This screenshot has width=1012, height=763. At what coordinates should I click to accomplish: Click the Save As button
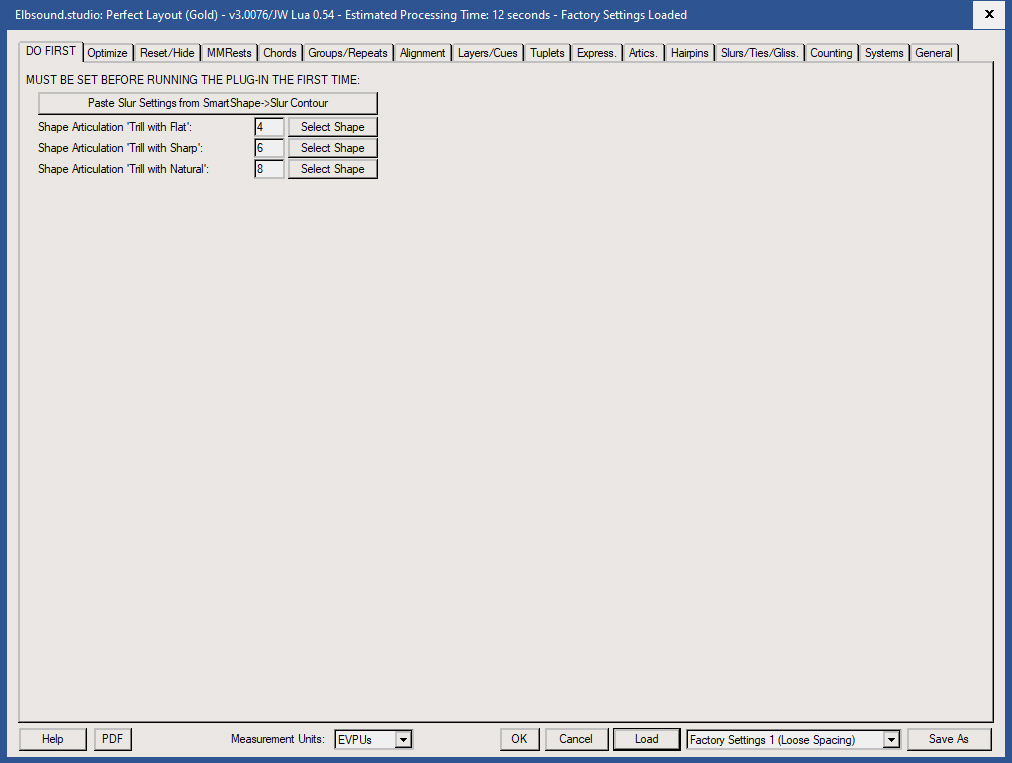point(948,739)
